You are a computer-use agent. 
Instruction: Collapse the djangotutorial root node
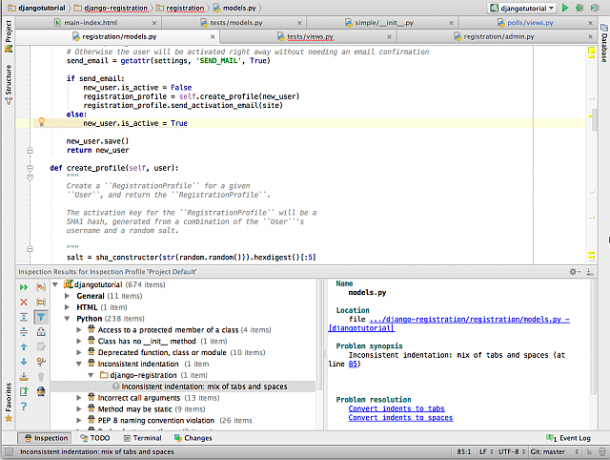[x=56, y=284]
